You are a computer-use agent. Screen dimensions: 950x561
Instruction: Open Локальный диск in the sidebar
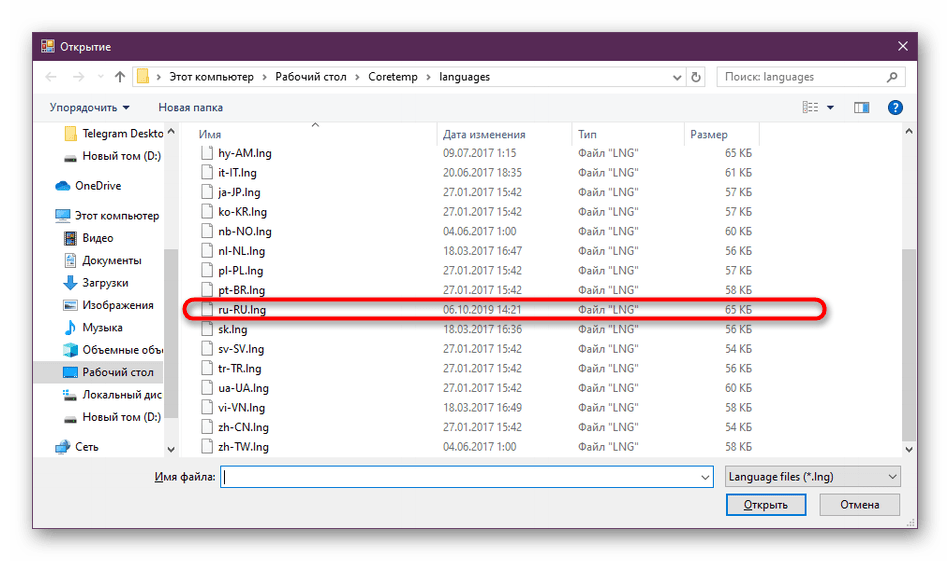coord(113,394)
